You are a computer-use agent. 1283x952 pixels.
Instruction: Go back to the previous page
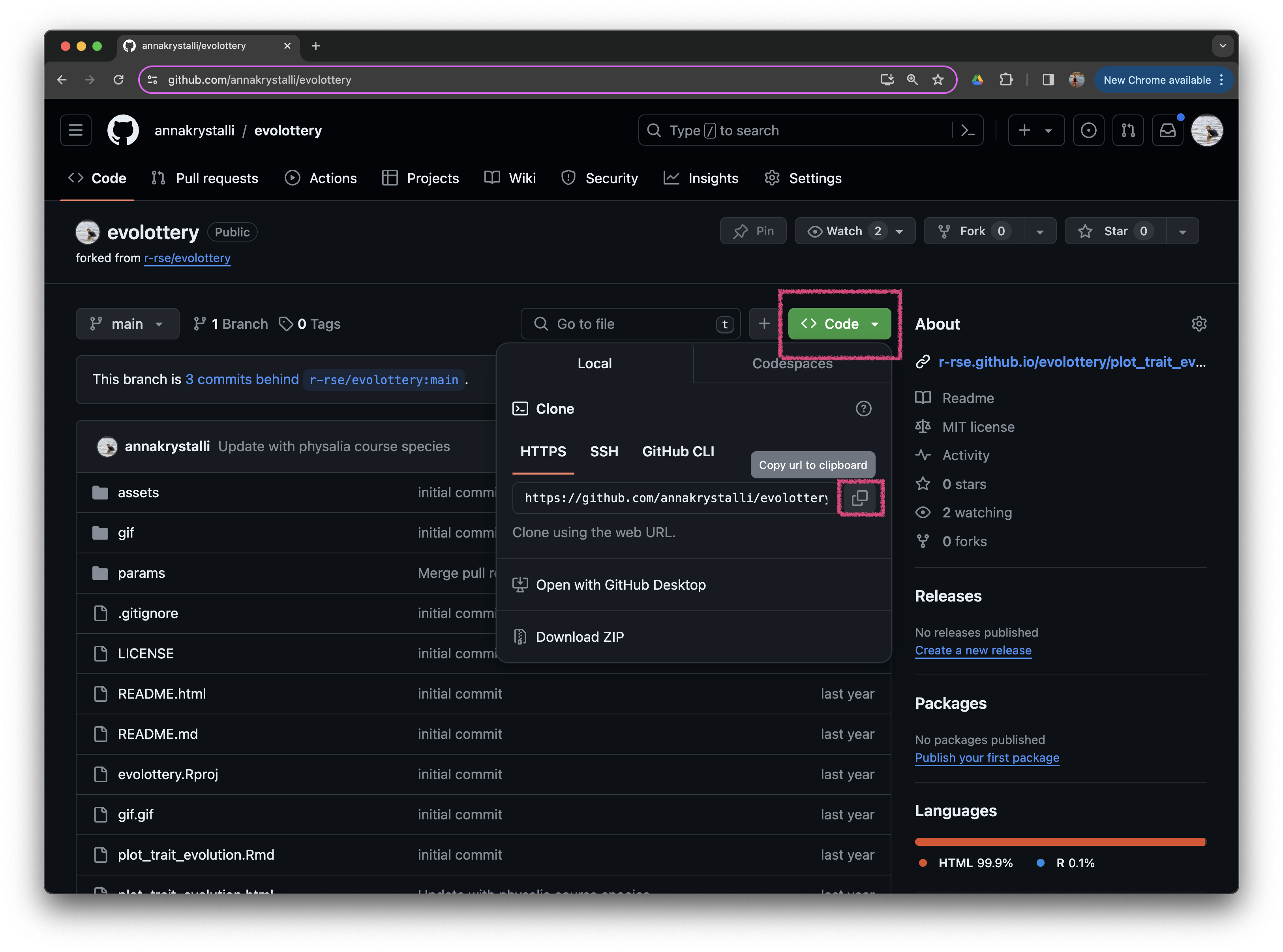(x=62, y=79)
